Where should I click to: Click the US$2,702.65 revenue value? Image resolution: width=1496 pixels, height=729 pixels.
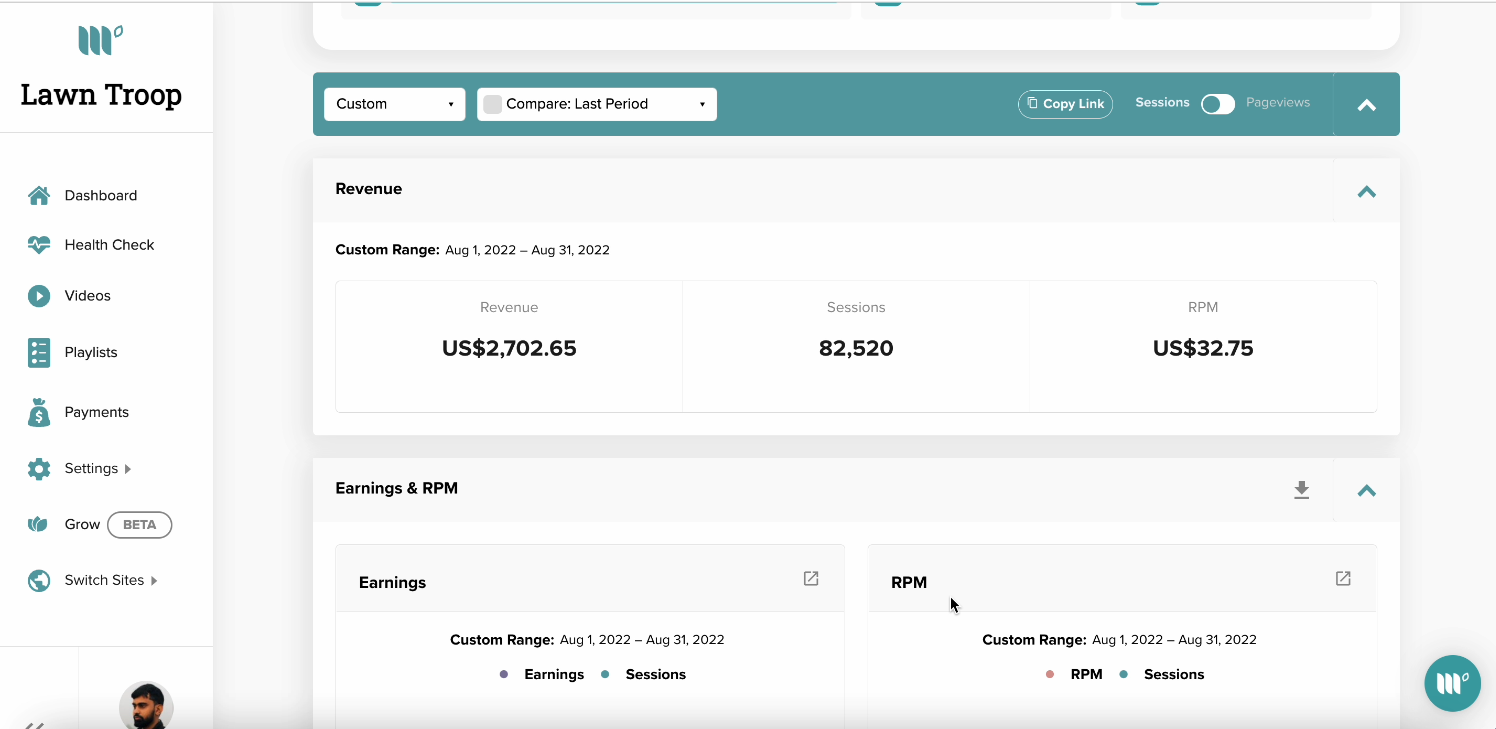(x=509, y=348)
